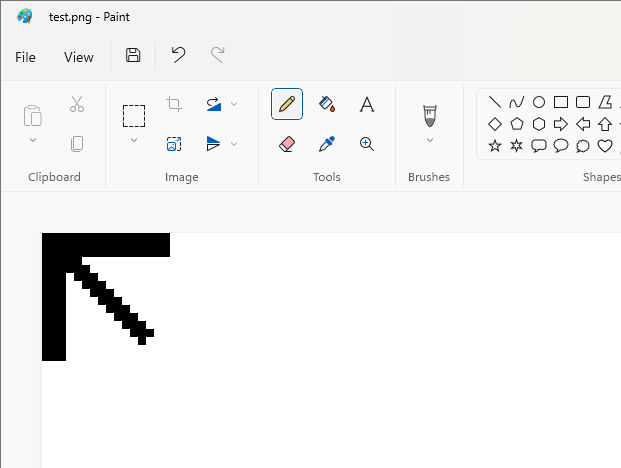The width and height of the screenshot is (621, 468).
Task: Select the Text tool
Action: 367,104
